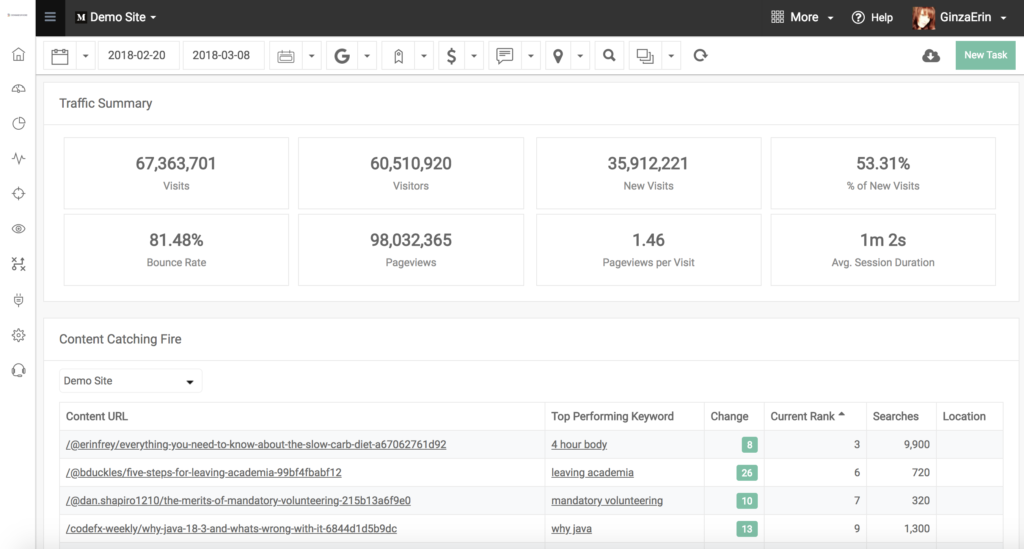Screen dimensions: 1024x549
Task: Click the magnifying glass search icon
Action: click(x=608, y=56)
